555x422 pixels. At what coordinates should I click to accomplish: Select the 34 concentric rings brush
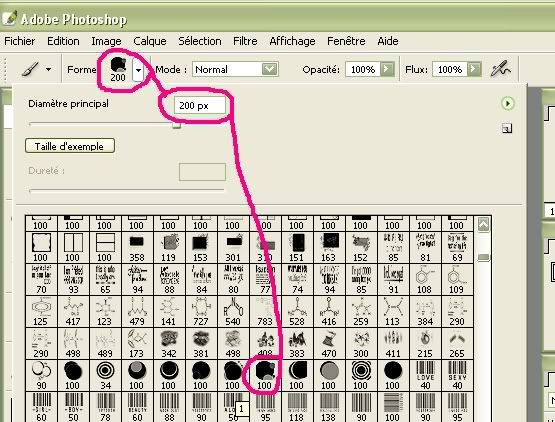pyautogui.click(x=105, y=375)
